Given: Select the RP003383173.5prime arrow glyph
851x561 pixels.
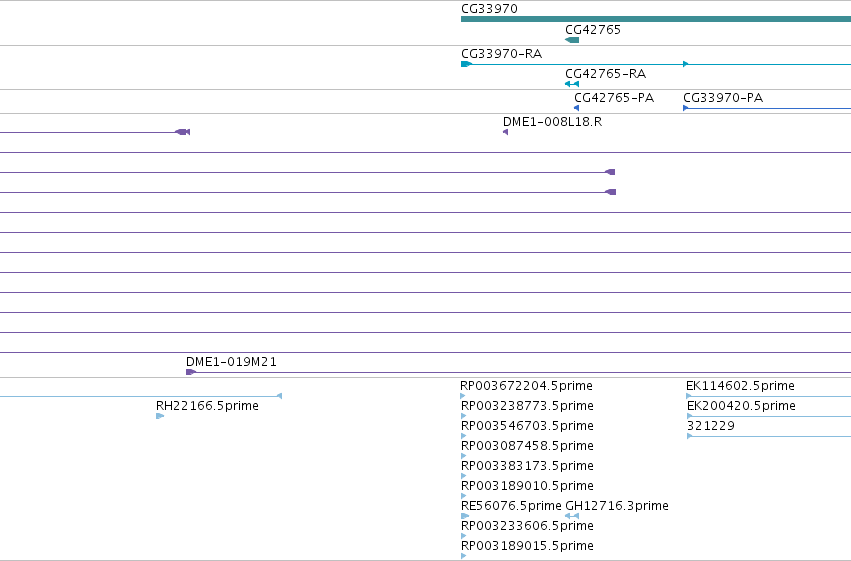Looking at the screenshot, I should click(x=463, y=476).
